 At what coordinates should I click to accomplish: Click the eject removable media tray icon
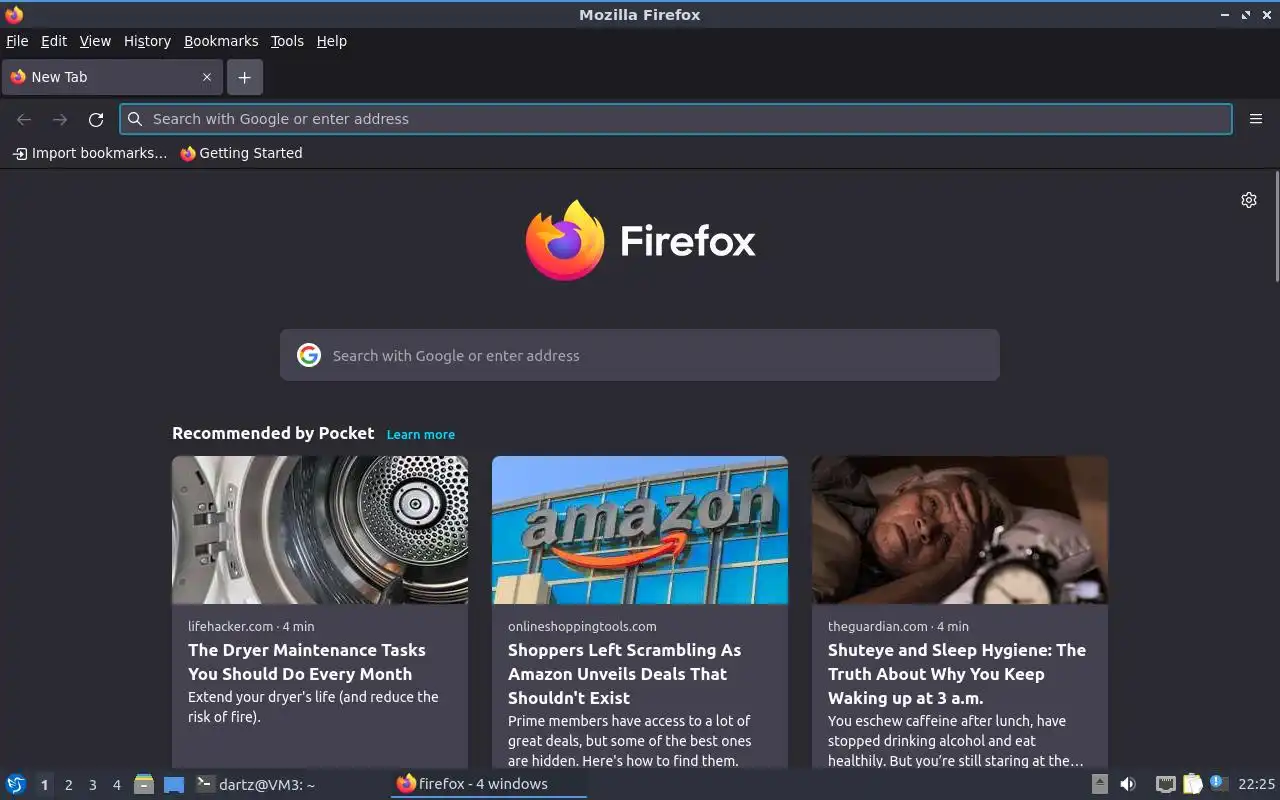[1099, 784]
